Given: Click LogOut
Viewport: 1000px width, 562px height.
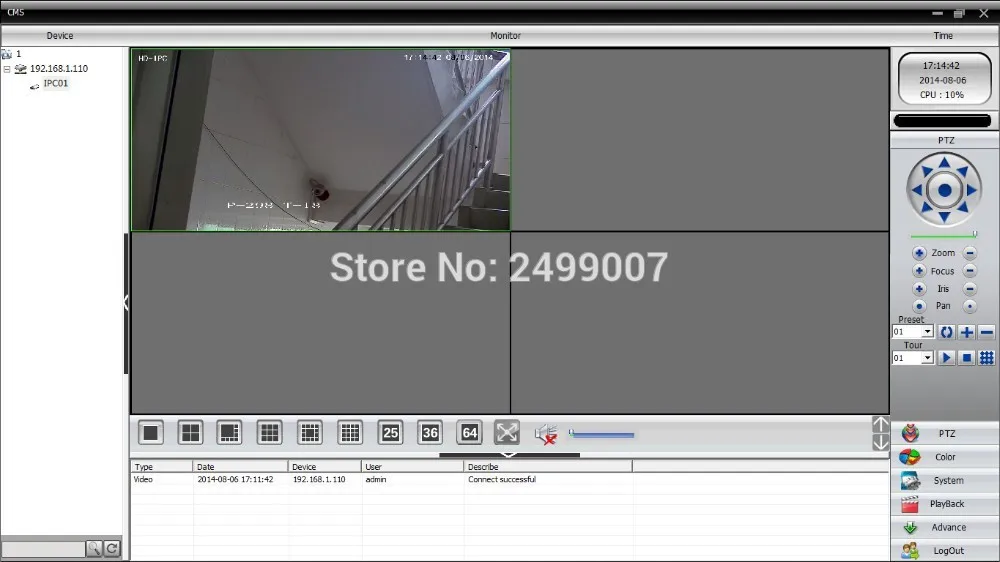Looking at the screenshot, I should pos(945,551).
